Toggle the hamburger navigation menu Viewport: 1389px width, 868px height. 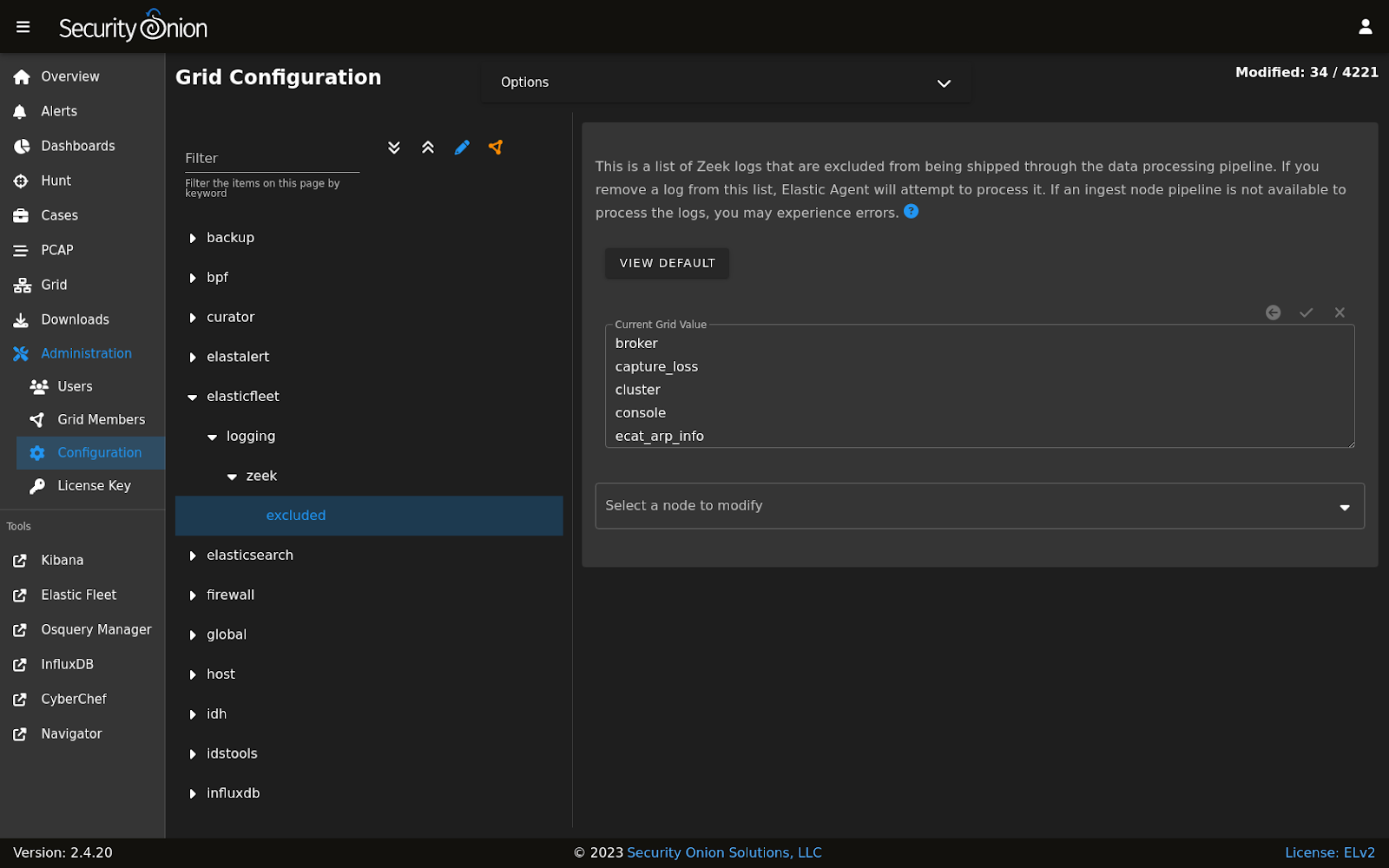[23, 27]
